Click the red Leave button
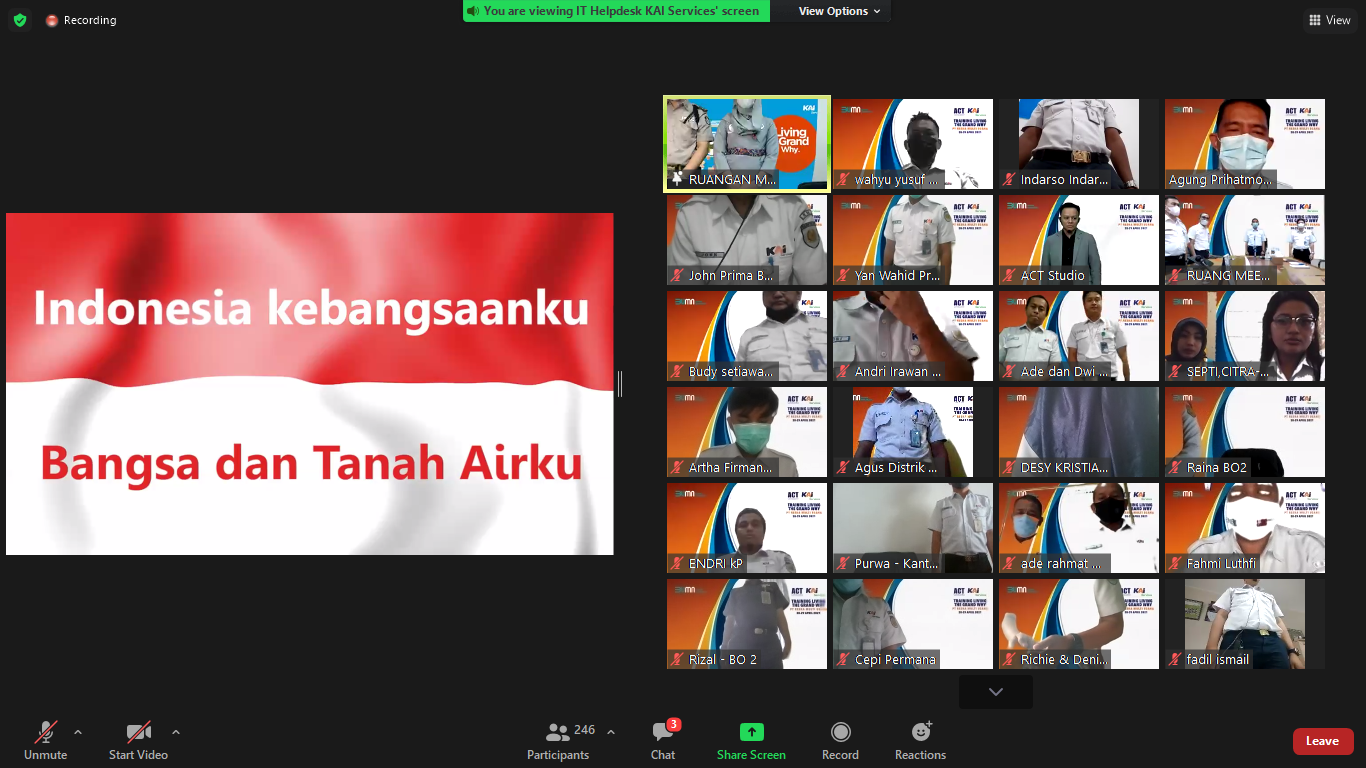Screen dimensions: 1366x768 pos(1322,741)
